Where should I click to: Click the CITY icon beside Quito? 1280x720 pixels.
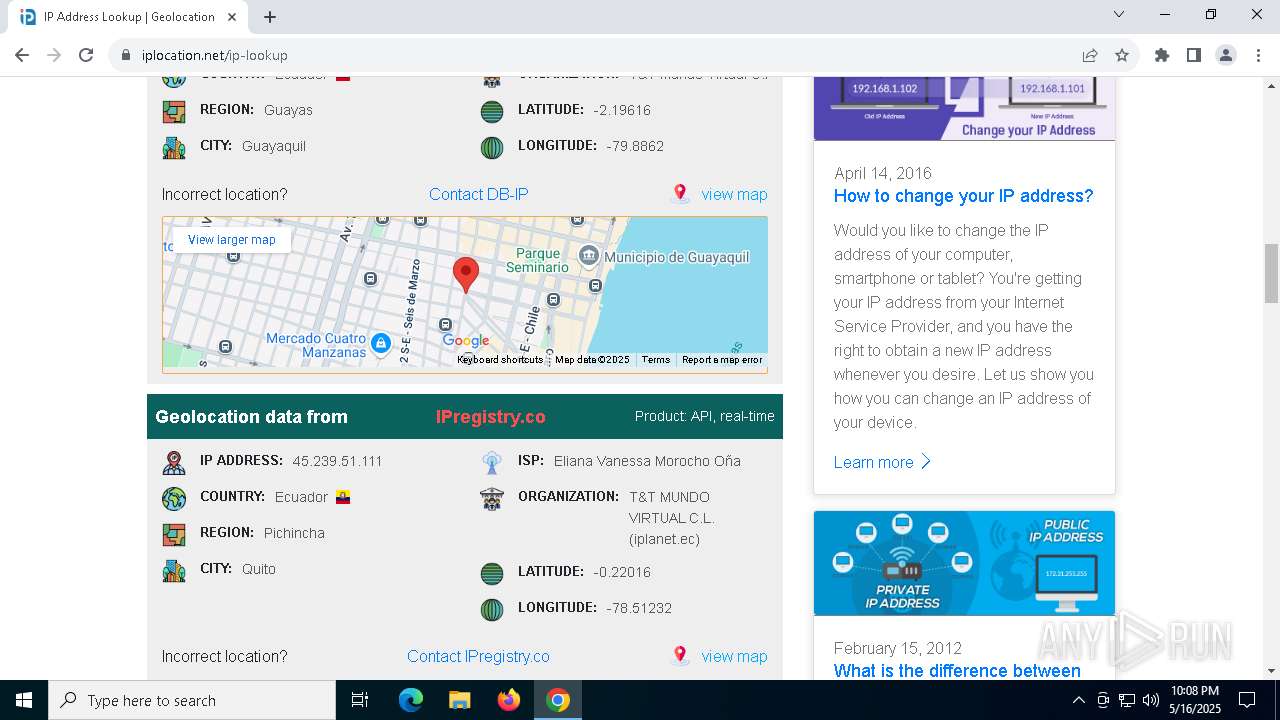click(174, 570)
